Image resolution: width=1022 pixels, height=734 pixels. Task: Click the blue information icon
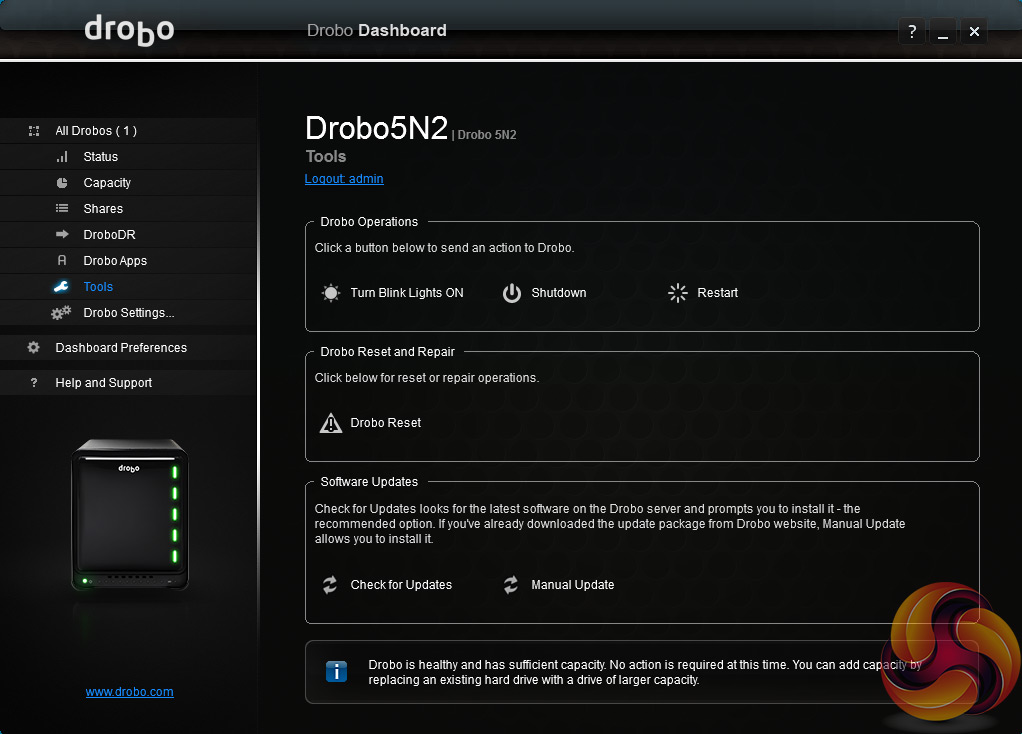(337, 672)
